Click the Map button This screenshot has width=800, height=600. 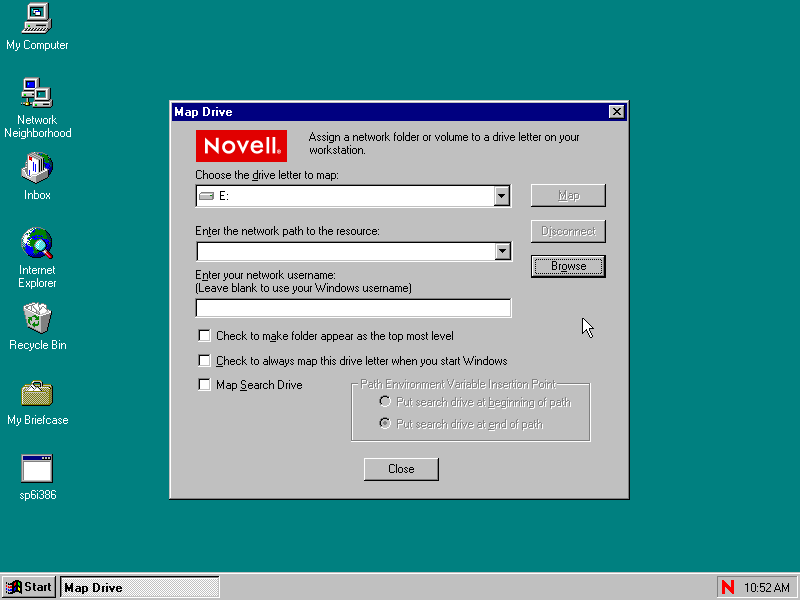pos(568,195)
